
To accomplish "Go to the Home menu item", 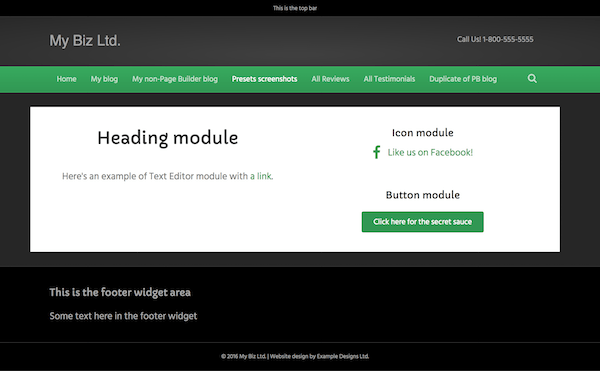I will pos(67,79).
